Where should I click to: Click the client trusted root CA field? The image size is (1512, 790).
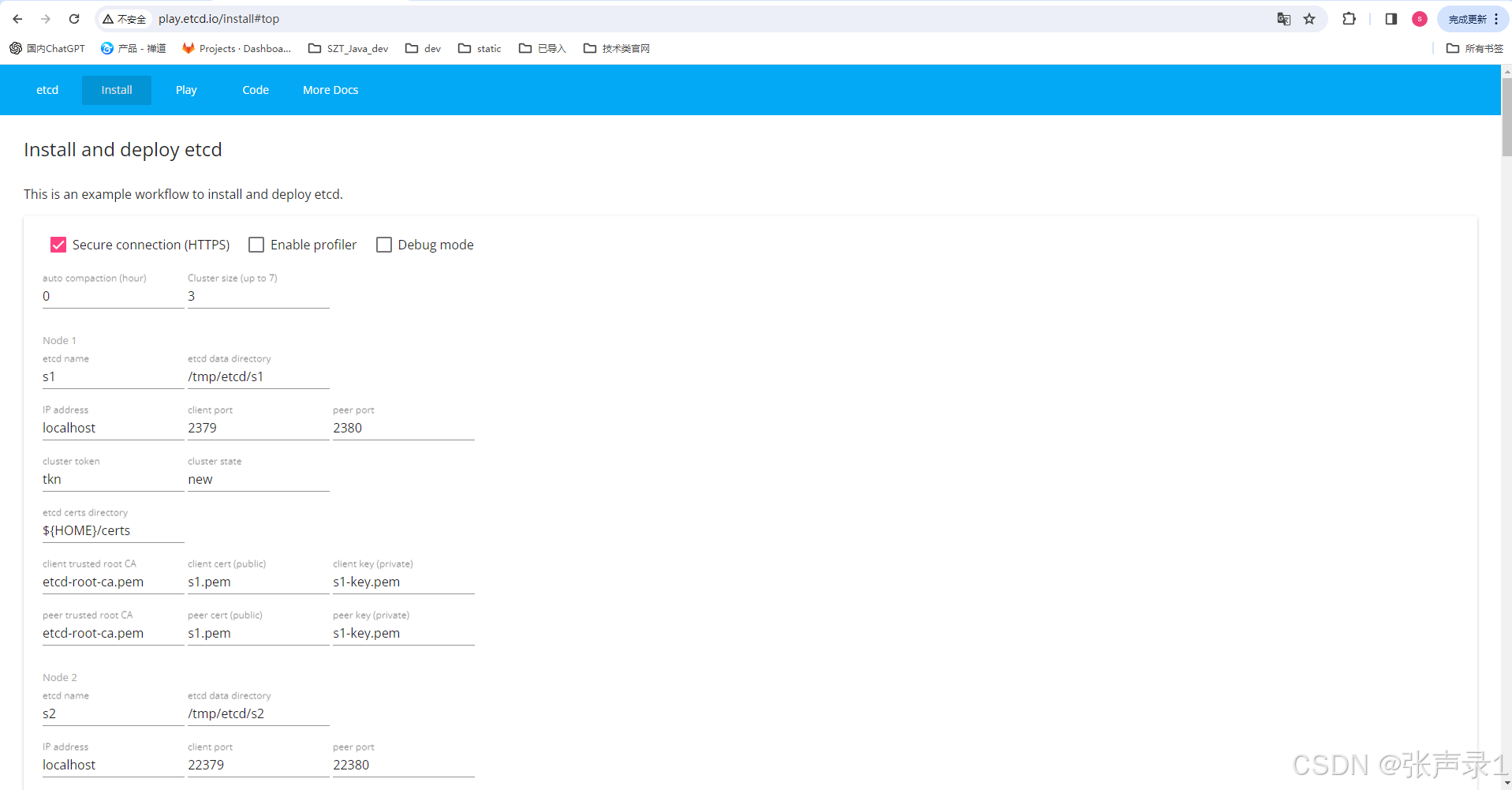pyautogui.click(x=113, y=582)
